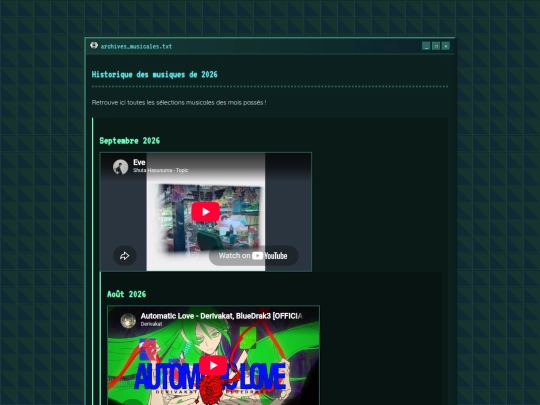
Task: Play the Automatic Love video
Action: 213,365
